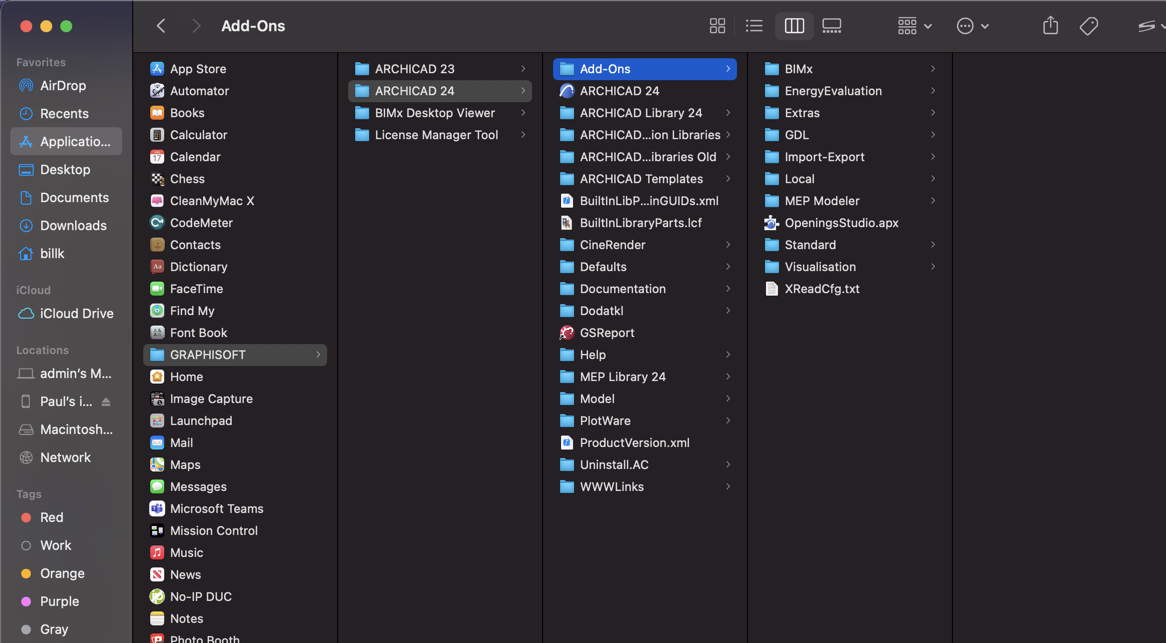This screenshot has height=643, width=1166.
Task: Select the CleanMyMac X application
Action: coord(235,201)
